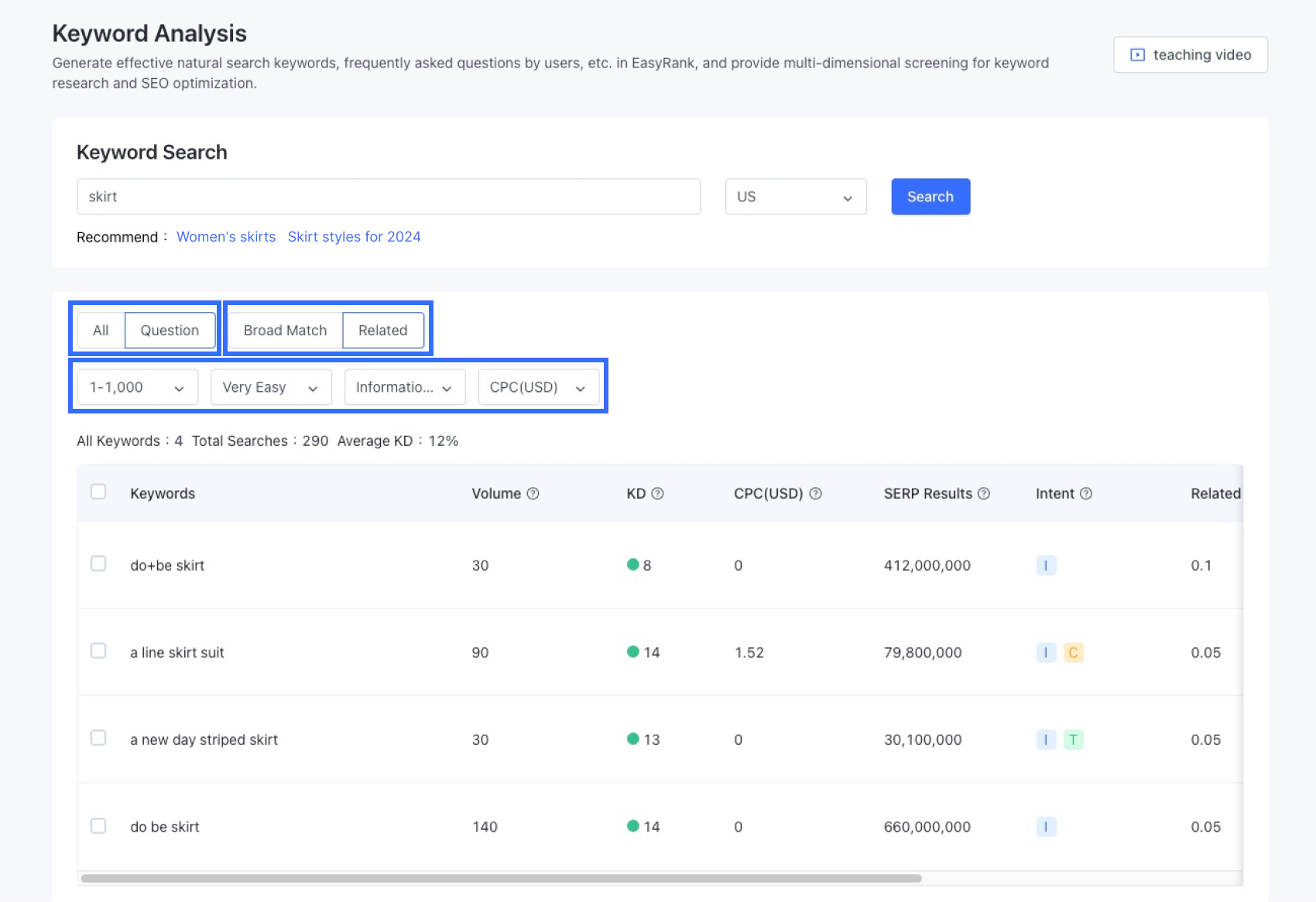Click the keyword do be skirt
The height and width of the screenshot is (902, 1316).
coord(165,827)
